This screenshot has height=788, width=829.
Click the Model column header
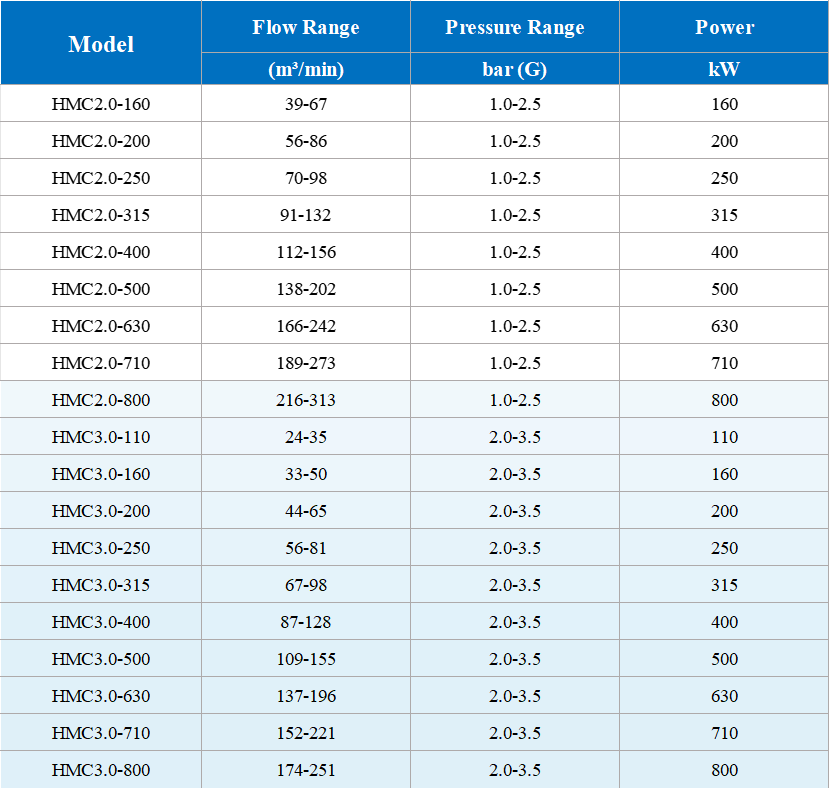click(101, 44)
